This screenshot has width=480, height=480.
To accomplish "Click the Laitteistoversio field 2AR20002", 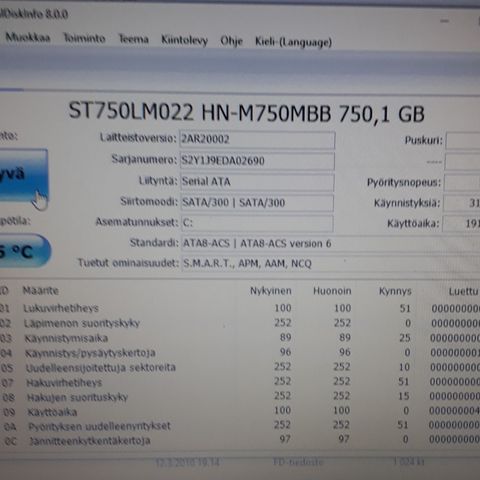I will click(x=257, y=140).
